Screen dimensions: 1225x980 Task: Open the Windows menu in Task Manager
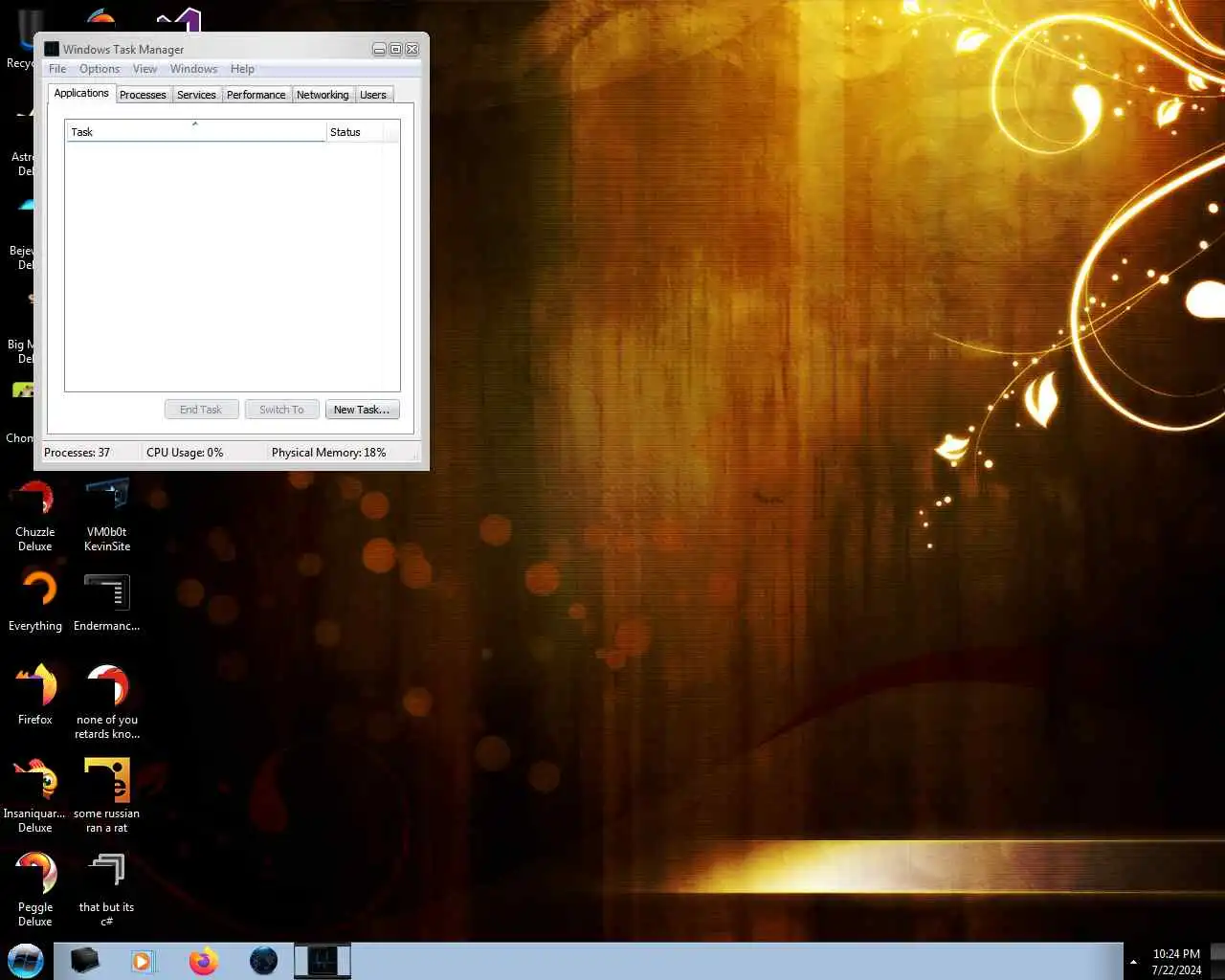point(193,69)
